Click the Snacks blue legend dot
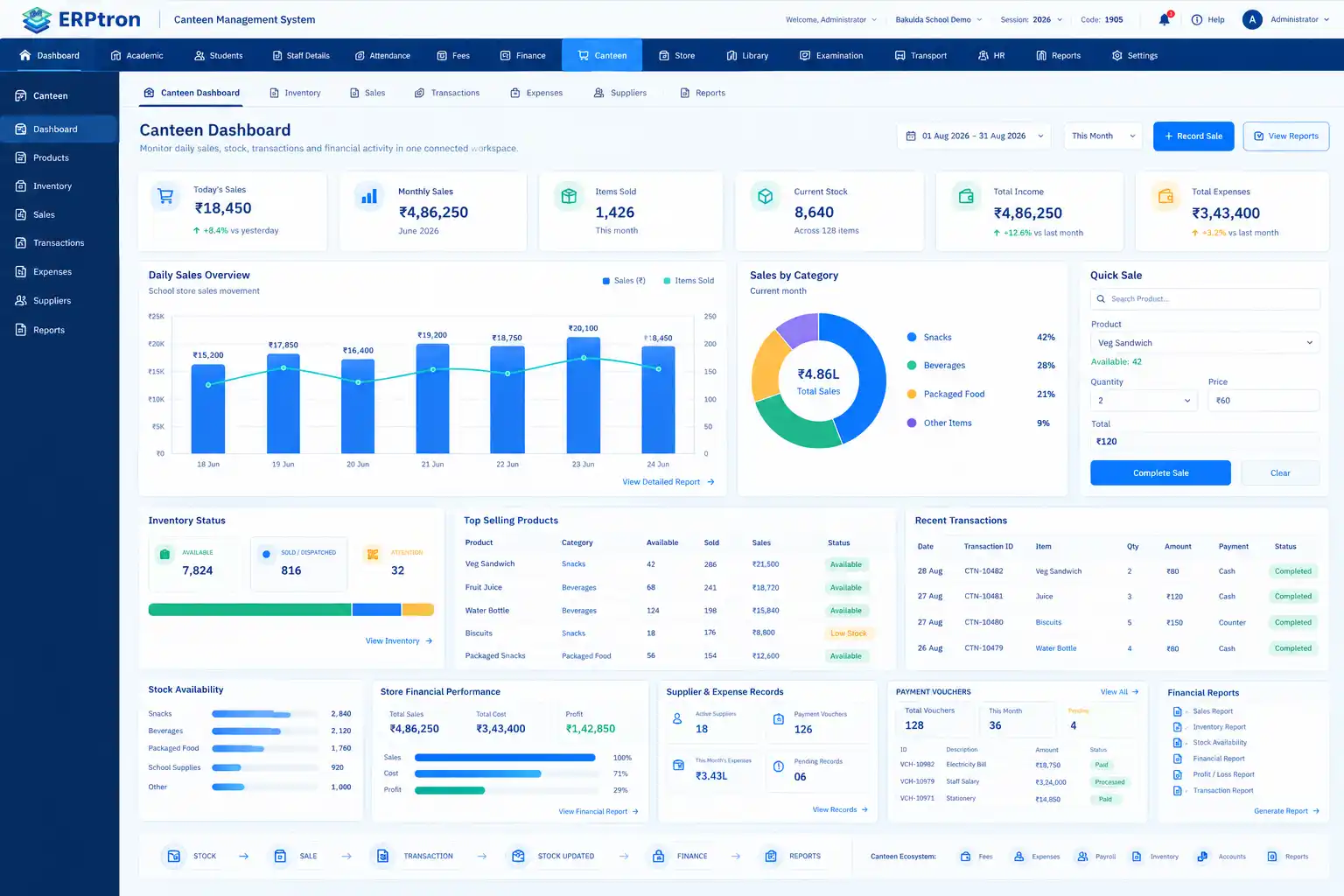1344x896 pixels. (x=912, y=337)
